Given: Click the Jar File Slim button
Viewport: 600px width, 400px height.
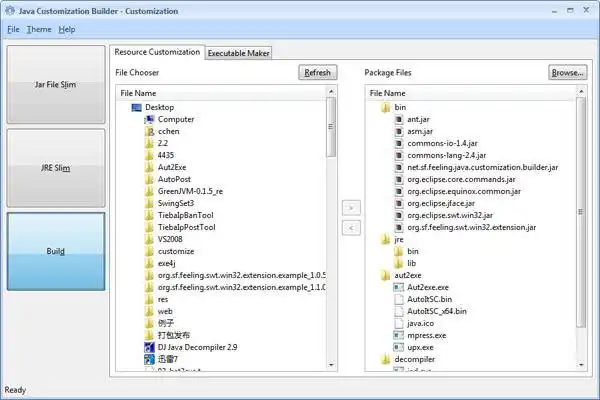Looking at the screenshot, I should click(56, 85).
